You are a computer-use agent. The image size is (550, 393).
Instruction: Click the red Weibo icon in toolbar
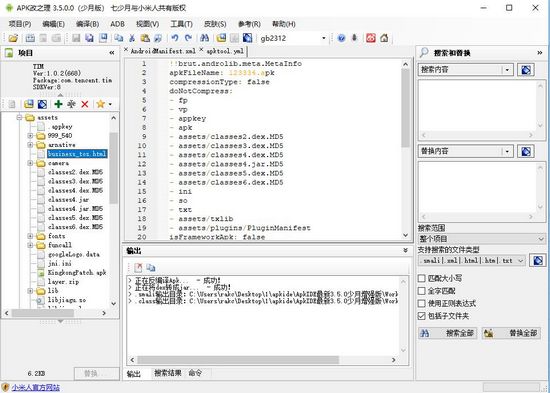tap(371, 38)
